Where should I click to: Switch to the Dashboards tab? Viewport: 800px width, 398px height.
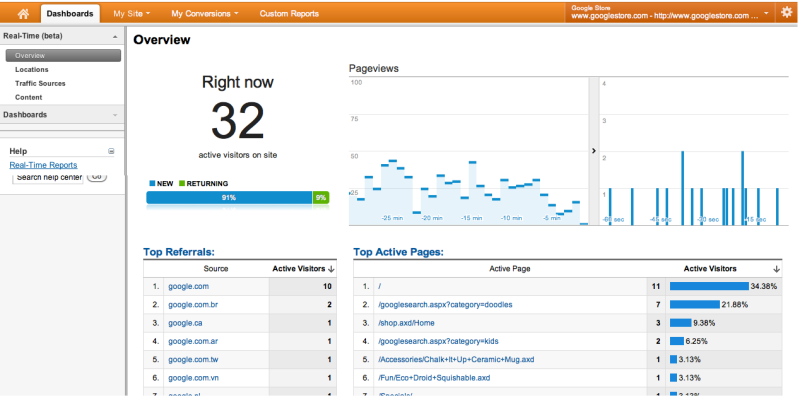coord(70,14)
